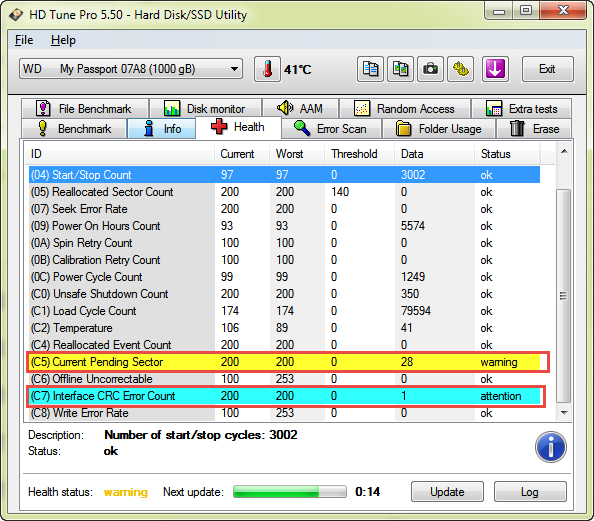Open the File menu
This screenshot has height=521, width=594.
[24, 40]
